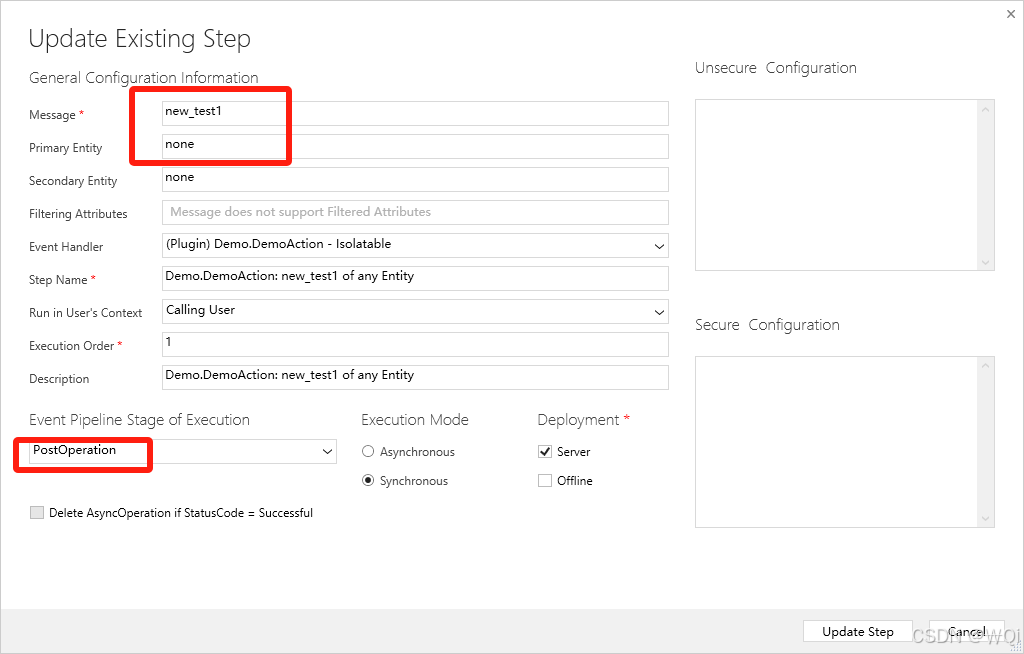
Task: Click the Step Name field
Action: click(415, 278)
